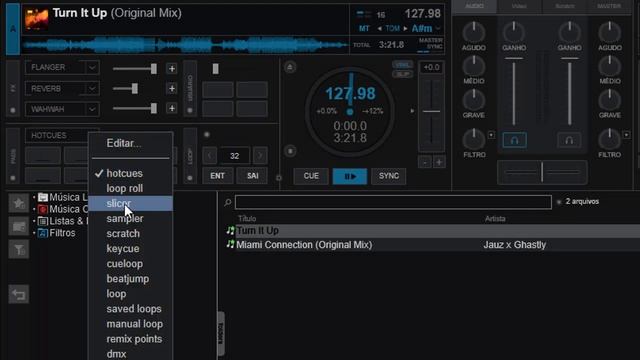
Task: Expand the Listas tree node
Action: tap(34, 221)
